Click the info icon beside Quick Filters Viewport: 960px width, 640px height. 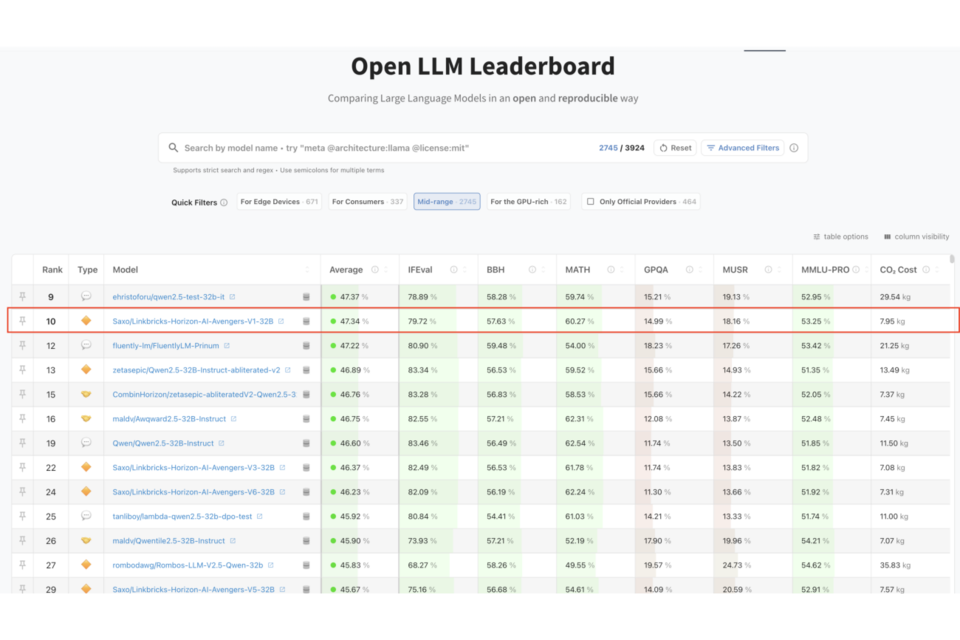click(224, 202)
